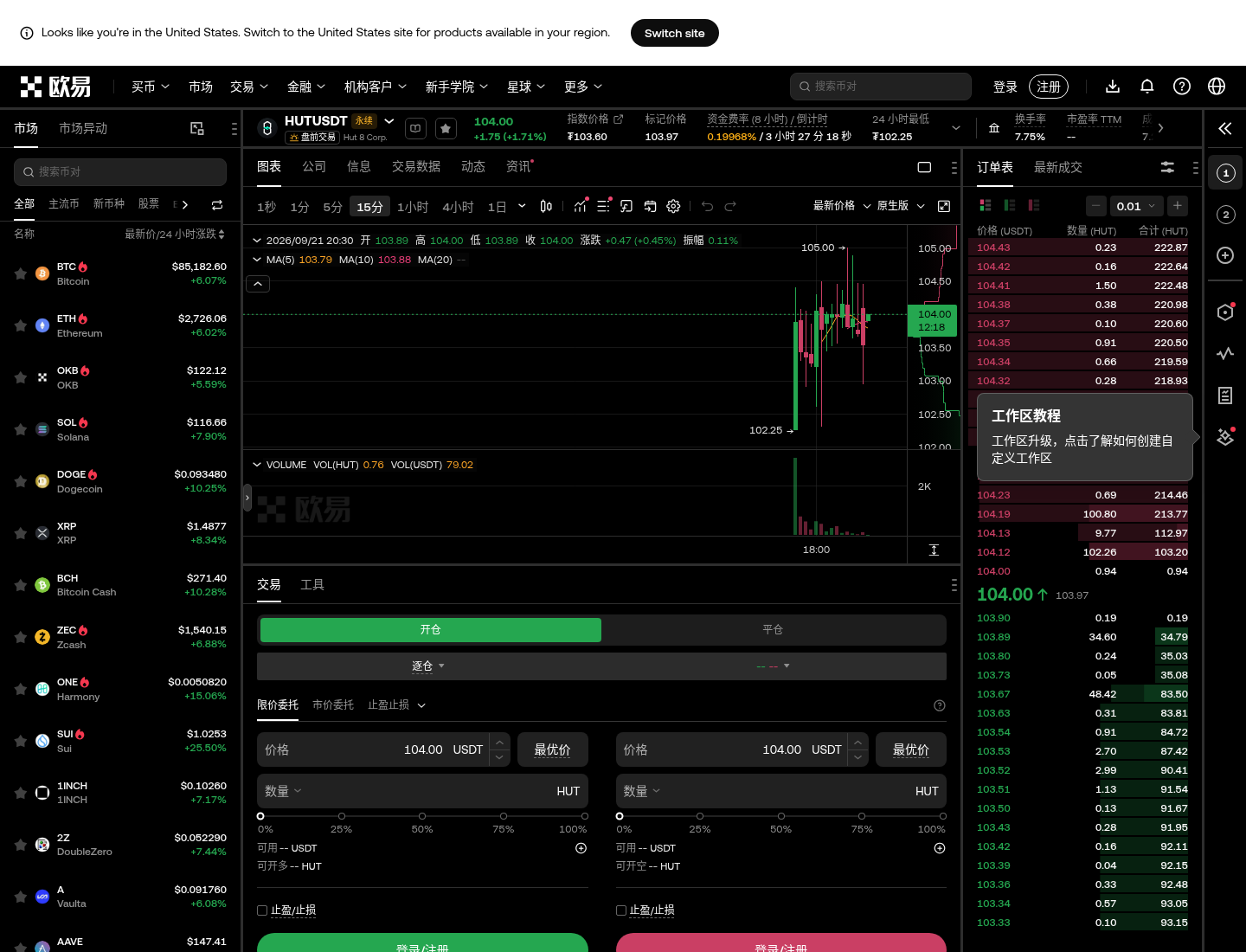Redo chart action
The image size is (1246, 952).
click(x=730, y=206)
